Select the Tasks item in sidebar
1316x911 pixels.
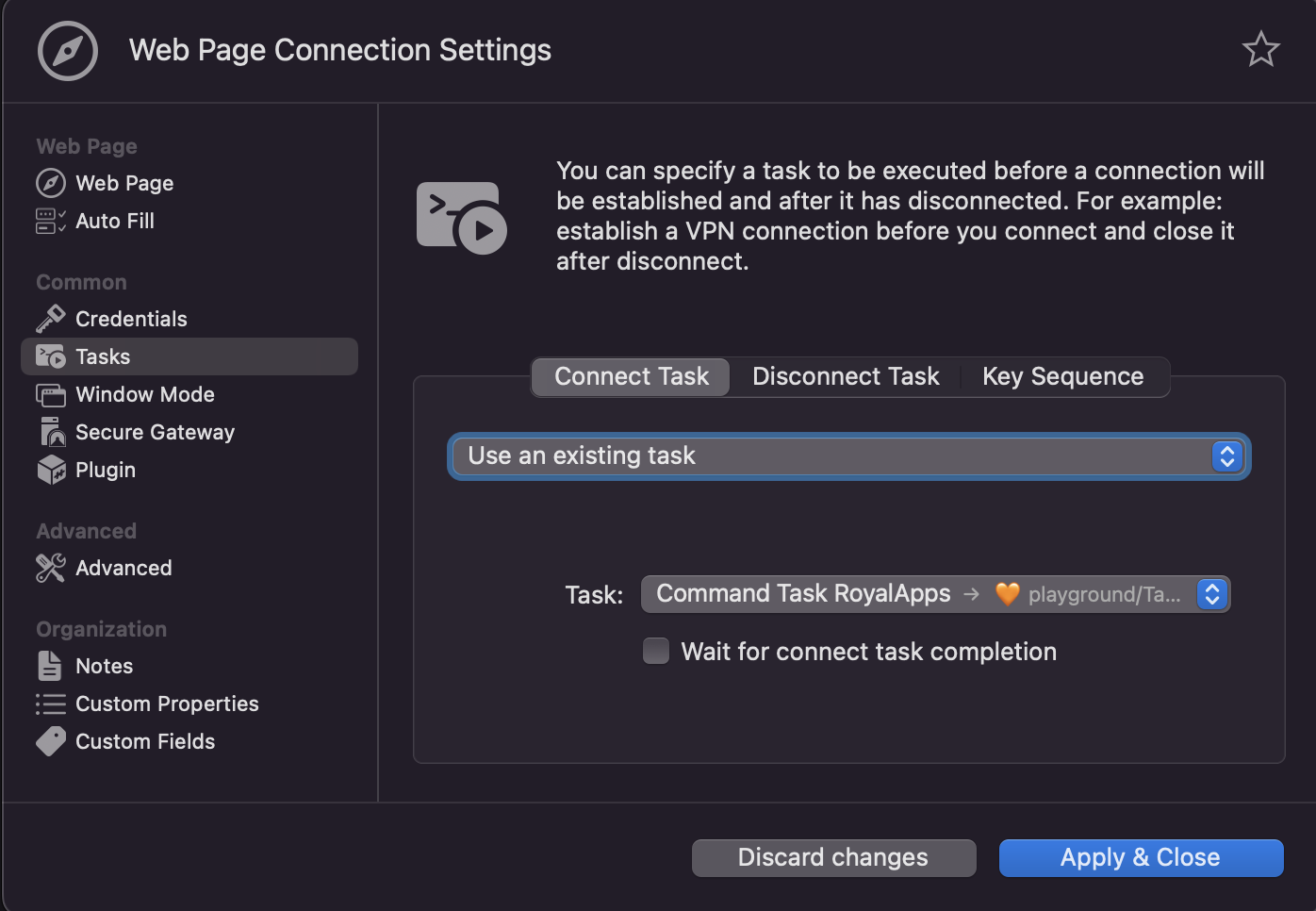[x=189, y=356]
